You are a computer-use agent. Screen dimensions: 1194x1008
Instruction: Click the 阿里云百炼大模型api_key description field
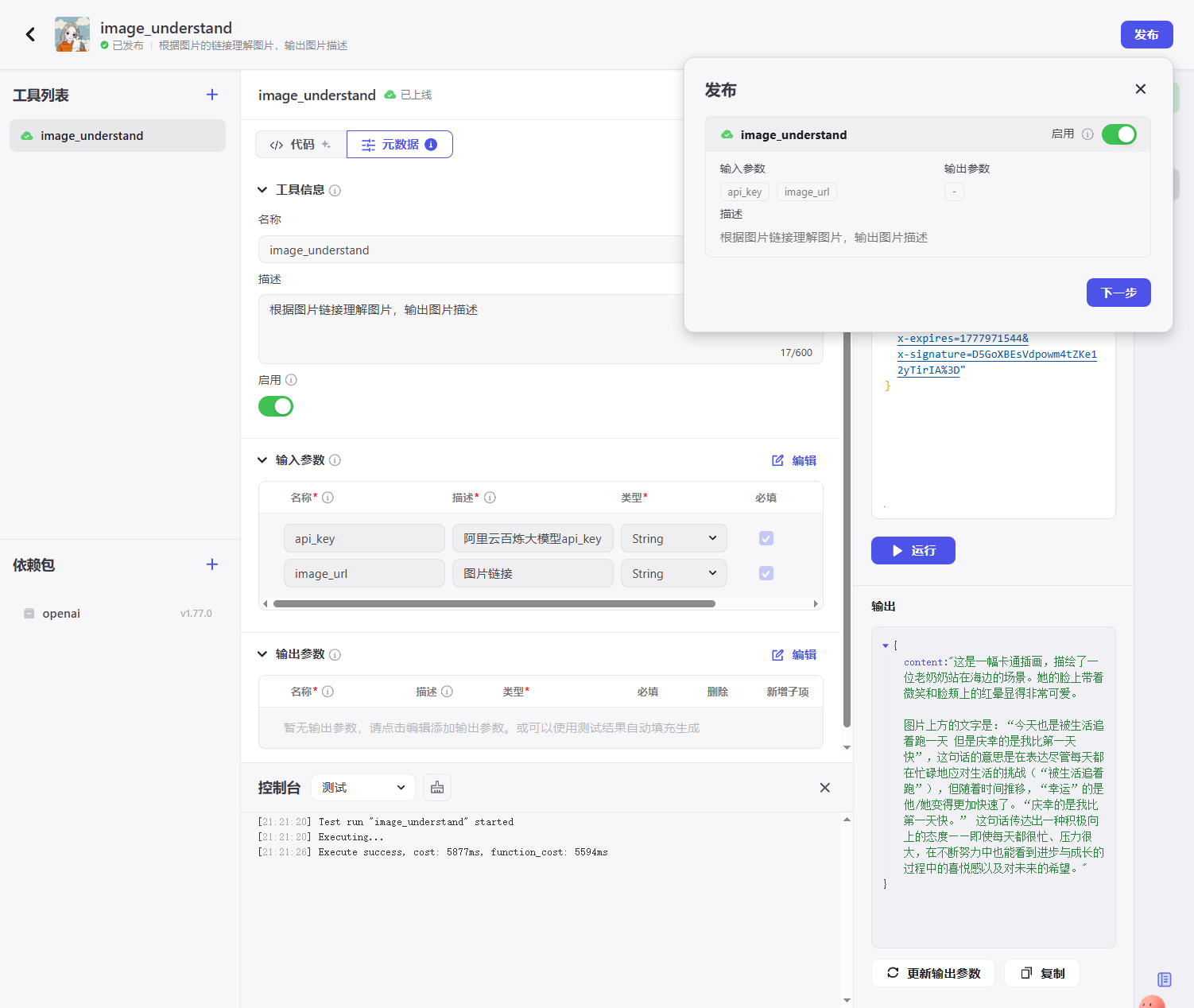tap(533, 538)
